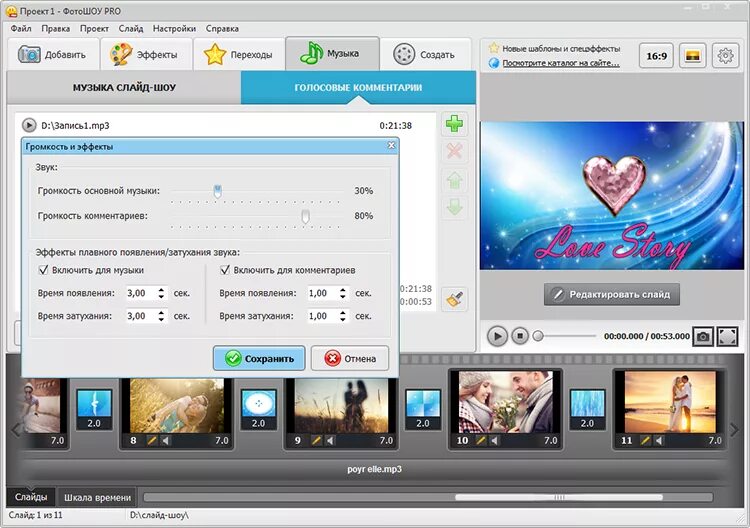Open transition before slide 8
The image size is (750, 528).
(94, 409)
